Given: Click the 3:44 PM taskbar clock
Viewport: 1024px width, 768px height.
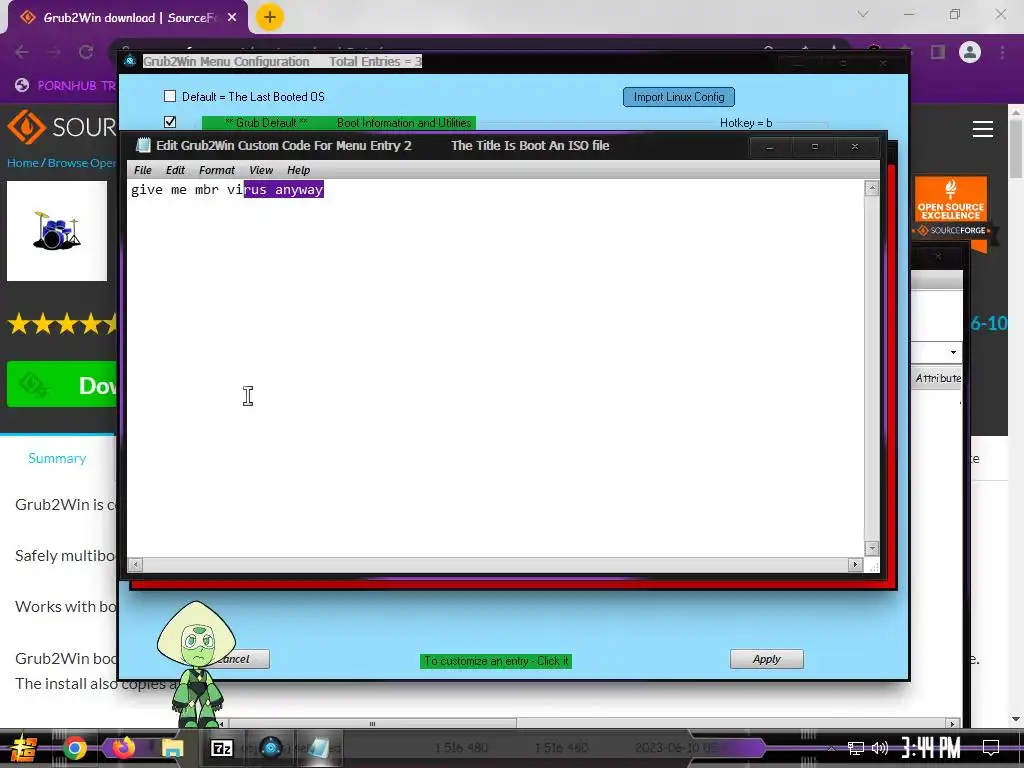Looking at the screenshot, I should (x=931, y=748).
